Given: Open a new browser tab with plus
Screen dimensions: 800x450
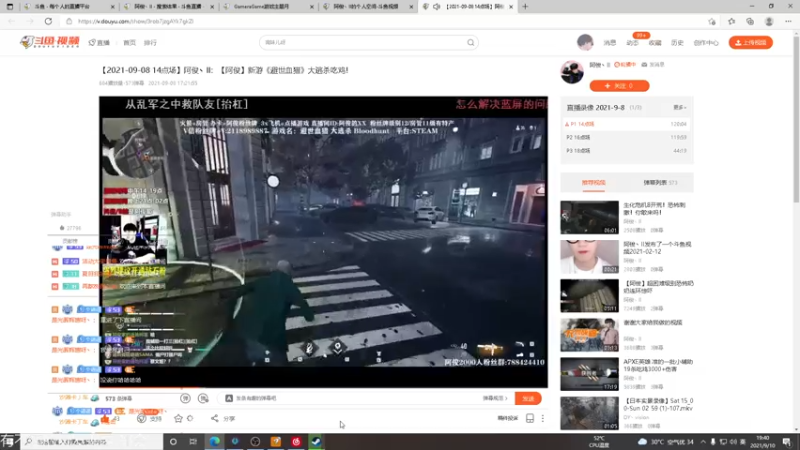Looking at the screenshot, I should 525,7.
